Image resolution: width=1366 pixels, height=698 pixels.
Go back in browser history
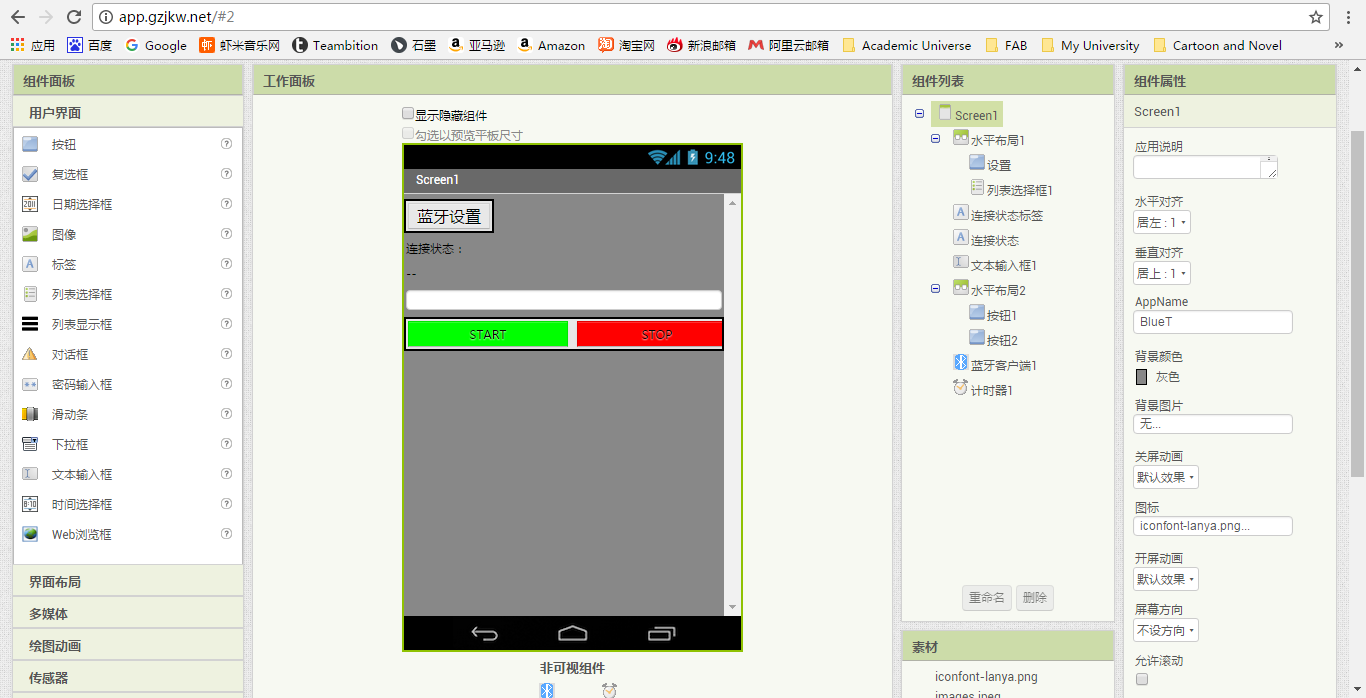coord(18,17)
